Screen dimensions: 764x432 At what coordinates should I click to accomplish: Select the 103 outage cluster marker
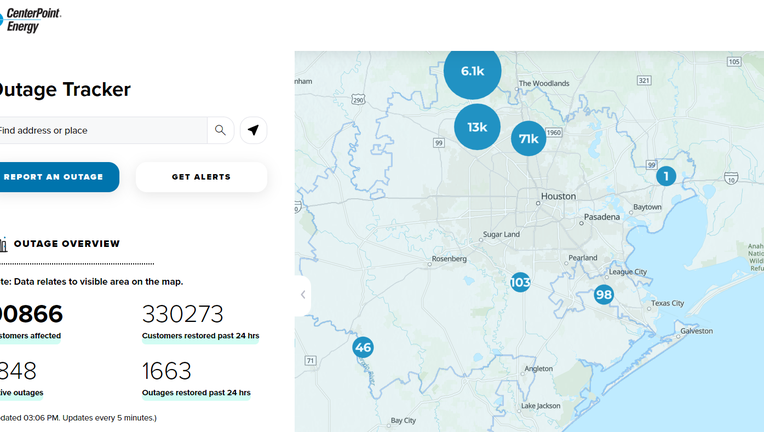click(x=520, y=282)
